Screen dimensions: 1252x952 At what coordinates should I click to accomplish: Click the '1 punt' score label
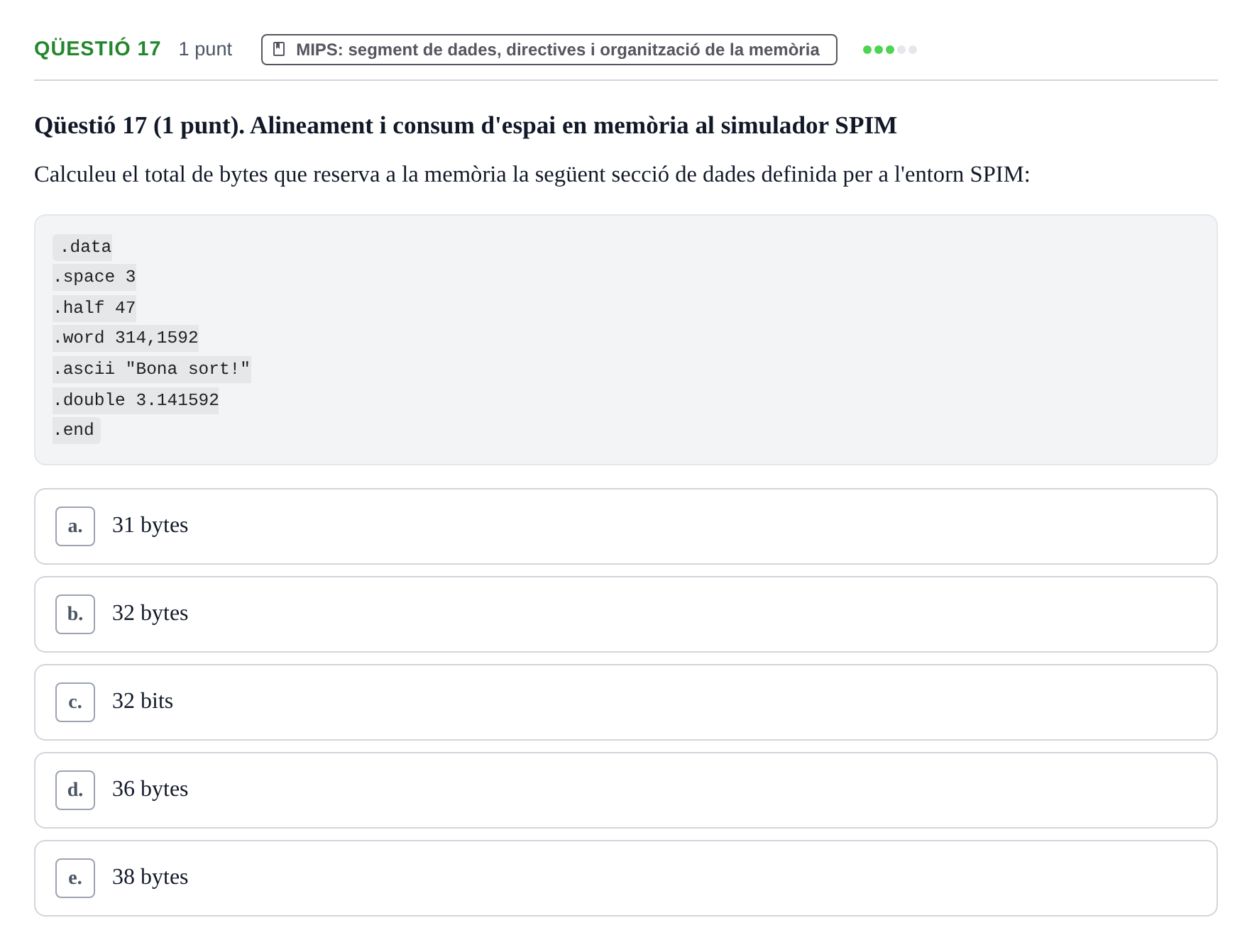[205, 49]
